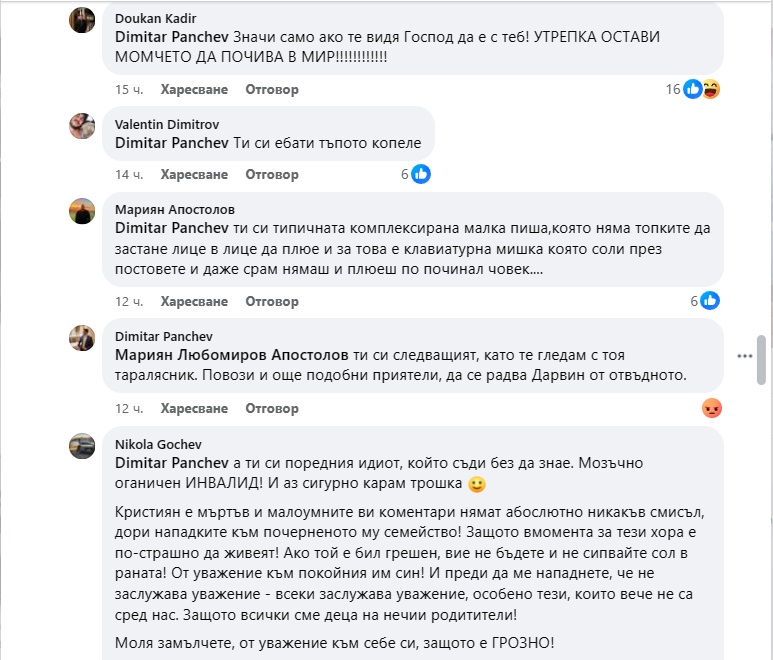Click the like reaction icon on Valentin Dimitrov's comment
The image size is (773, 660).
point(421,174)
